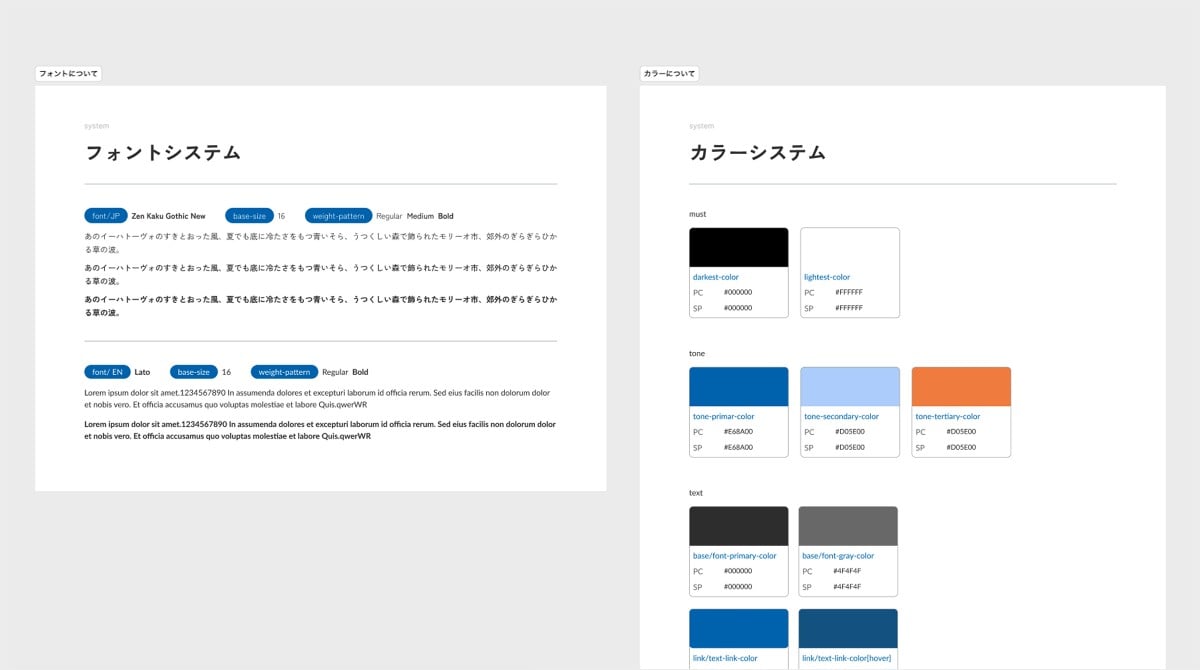Select the light blue tone-secondary-color swatch
Viewport: 1200px width, 670px height.
click(x=849, y=387)
